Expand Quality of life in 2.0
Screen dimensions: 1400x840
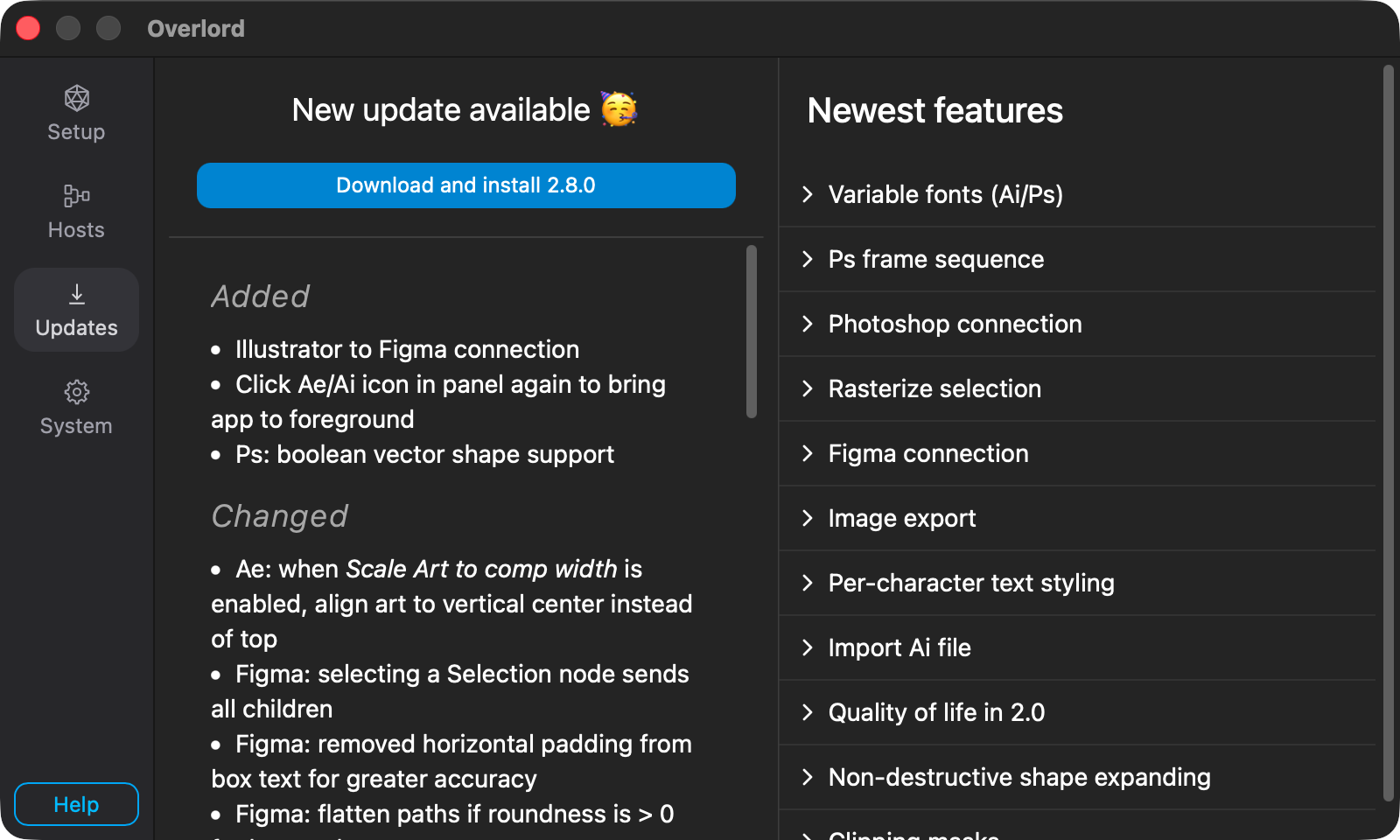tap(1077, 712)
